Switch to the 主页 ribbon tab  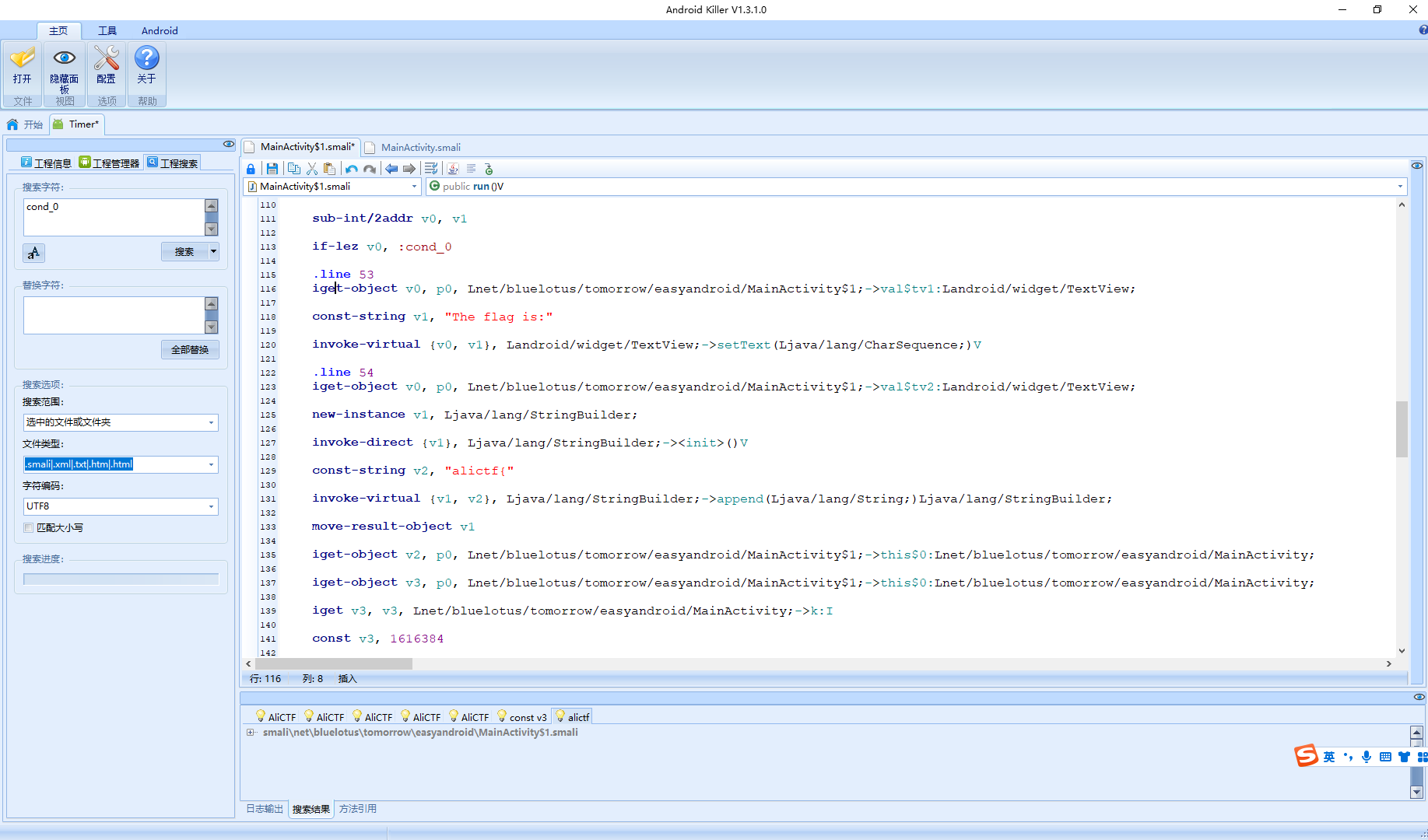click(x=58, y=30)
